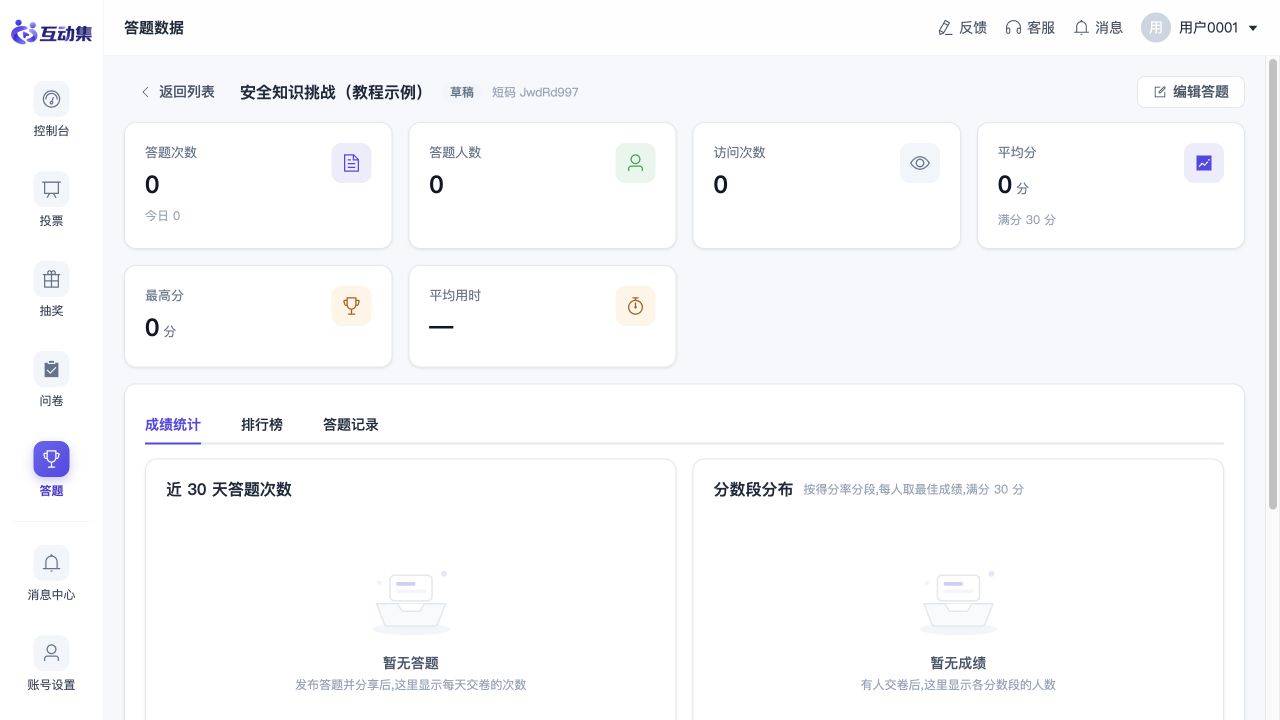The image size is (1280, 720).
Task: Open 消息 notifications in top bar
Action: coord(1098,28)
